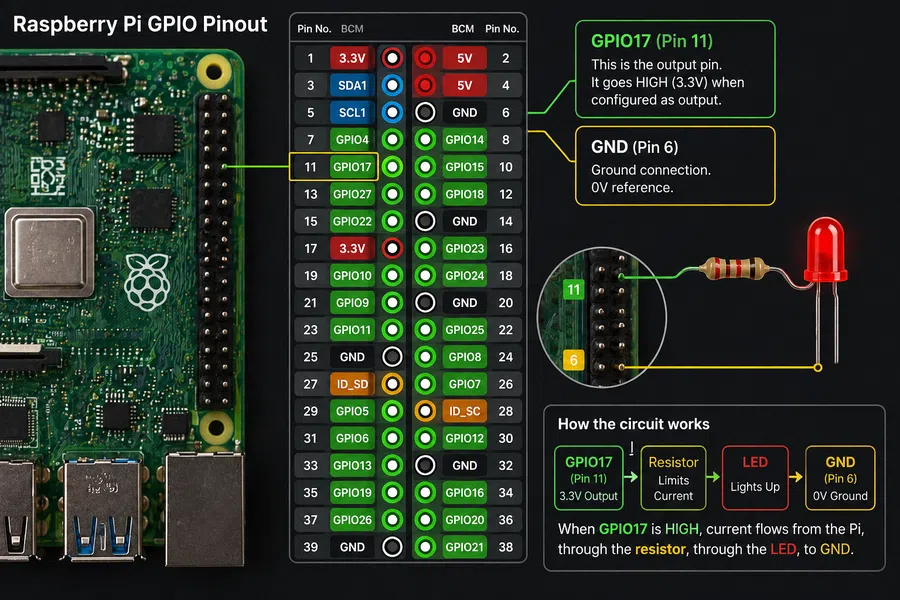Select the GPIO19 label
This screenshot has height=600, width=900.
(x=352, y=493)
